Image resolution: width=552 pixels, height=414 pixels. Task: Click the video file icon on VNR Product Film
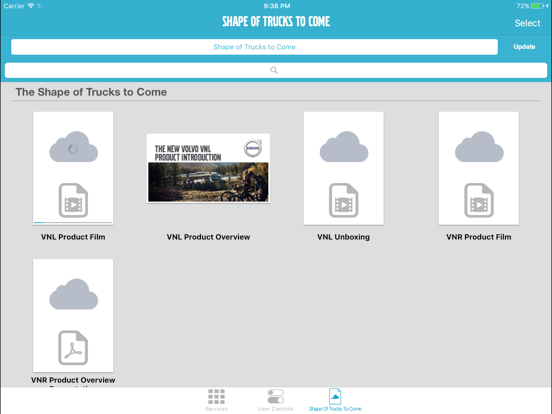[479, 200]
